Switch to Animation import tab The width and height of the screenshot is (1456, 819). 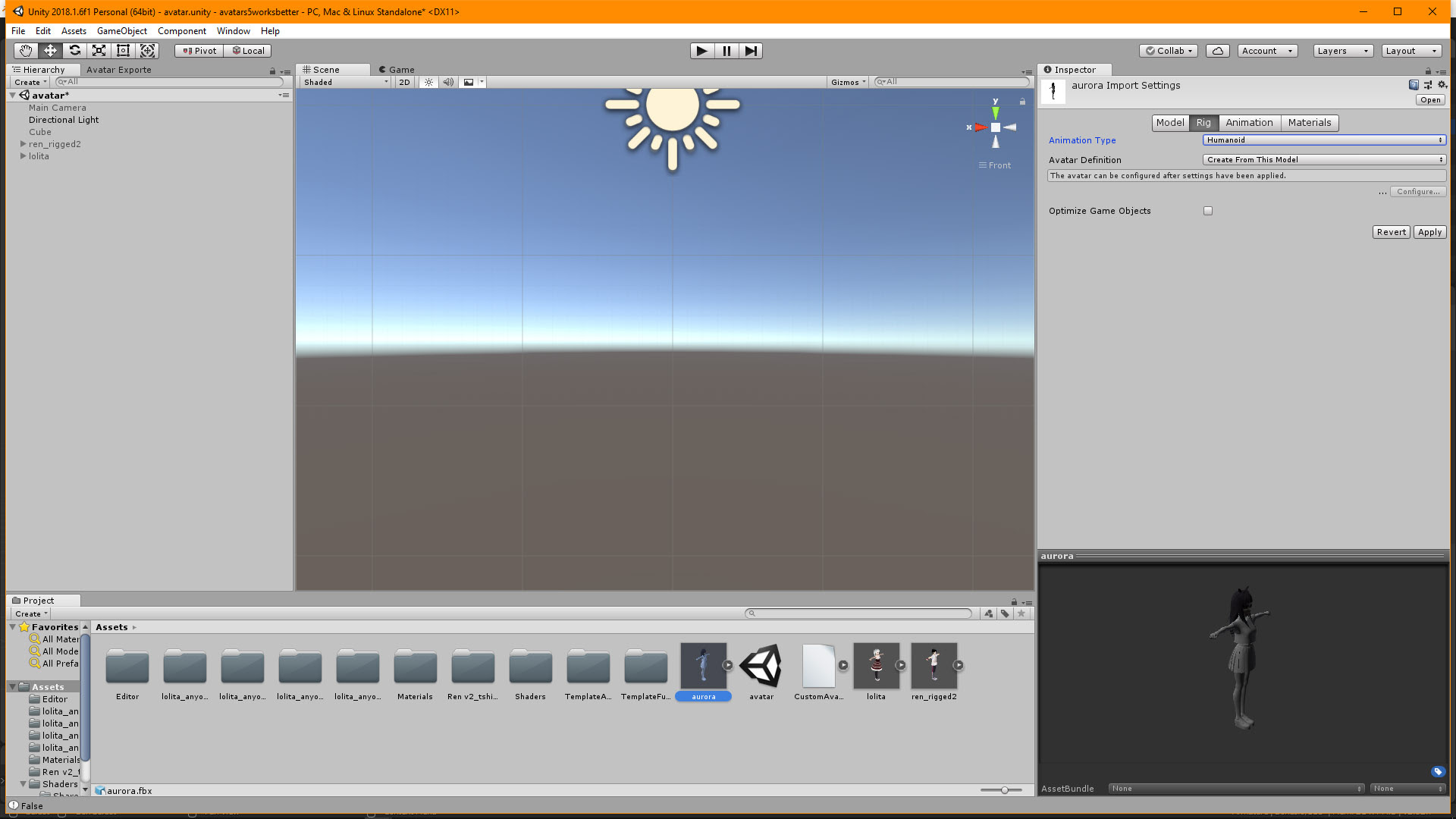tap(1249, 123)
